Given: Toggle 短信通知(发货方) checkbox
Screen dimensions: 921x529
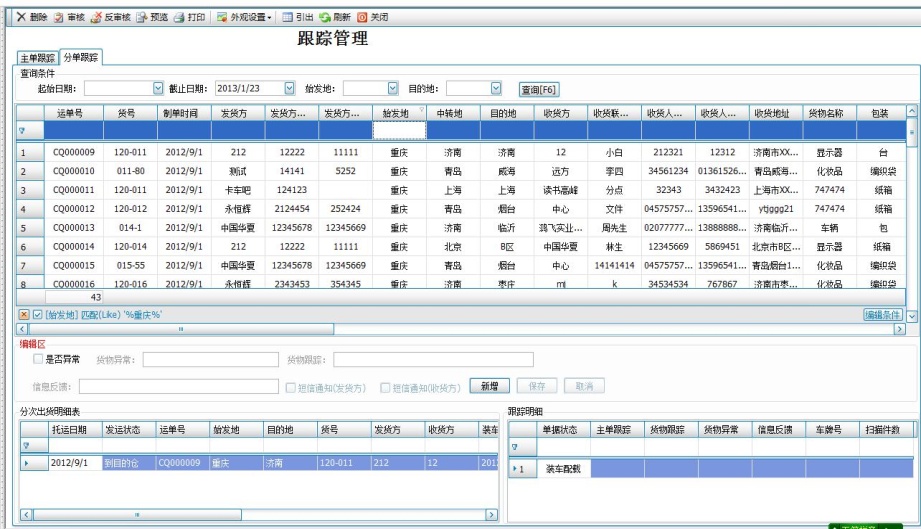Looking at the screenshot, I should click(x=290, y=388).
